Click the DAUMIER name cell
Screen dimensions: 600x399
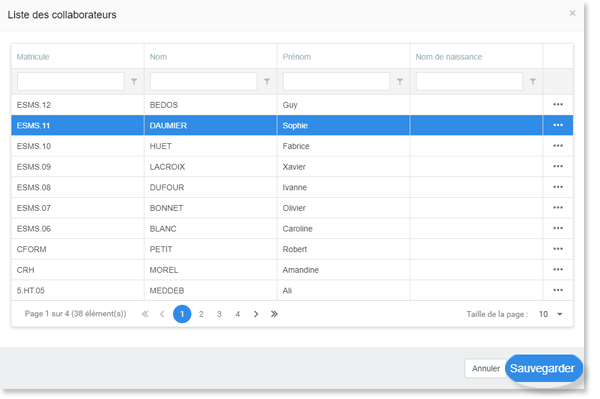[210, 125]
